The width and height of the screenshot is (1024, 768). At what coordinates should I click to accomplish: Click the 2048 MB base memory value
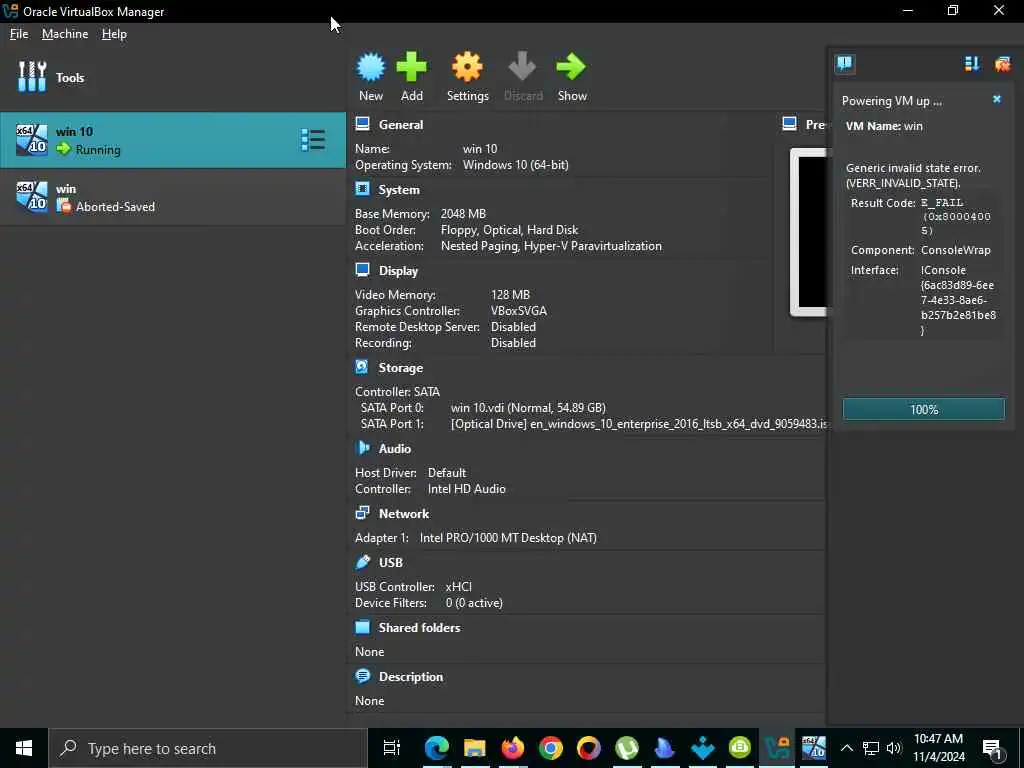[463, 214]
